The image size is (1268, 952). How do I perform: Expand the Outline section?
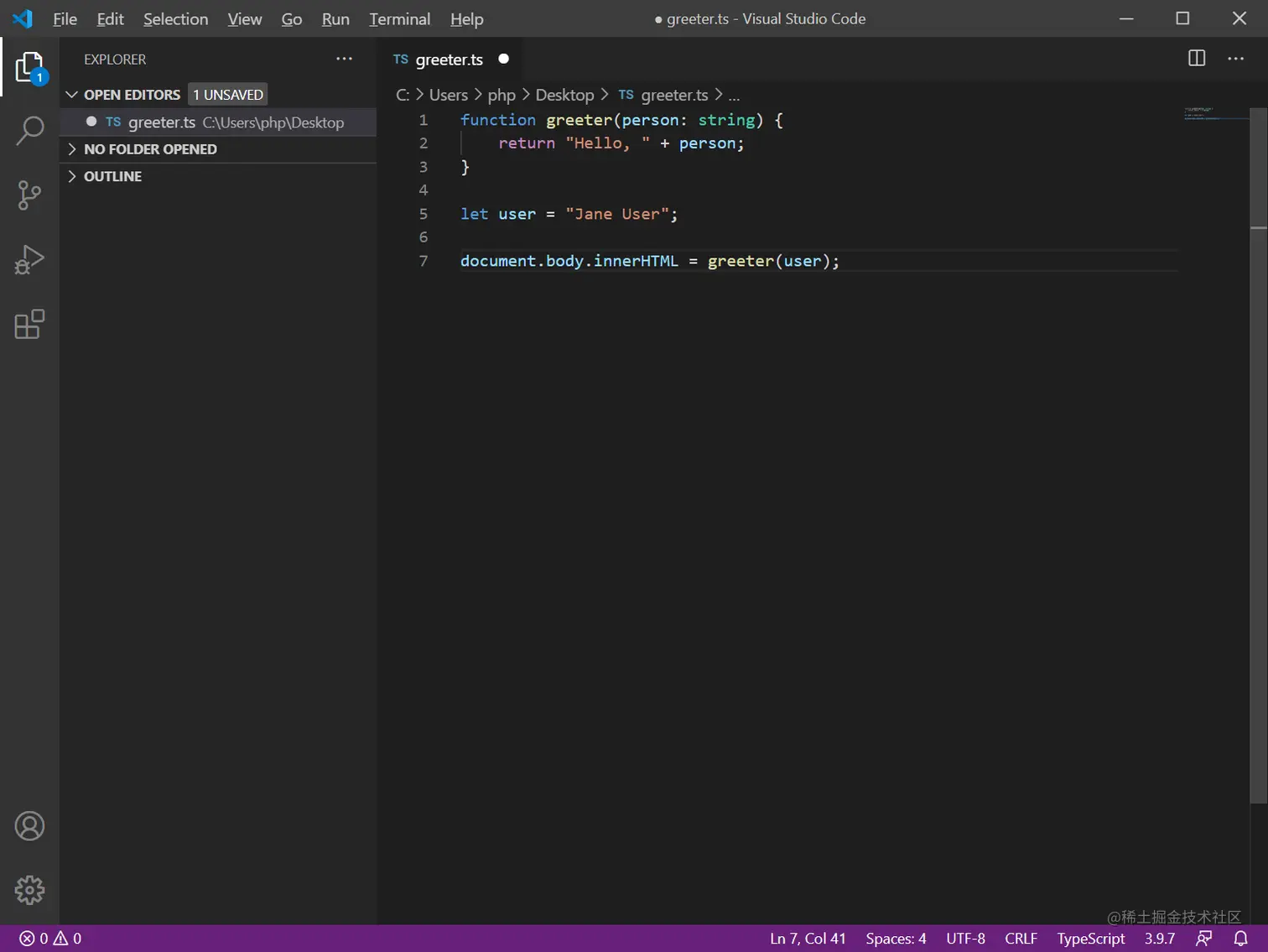[x=71, y=176]
